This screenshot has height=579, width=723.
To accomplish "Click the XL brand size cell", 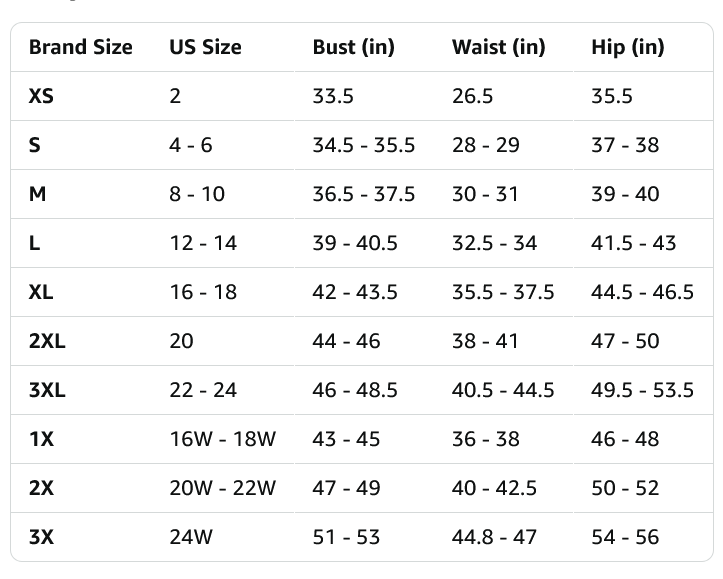I will 41,292.
